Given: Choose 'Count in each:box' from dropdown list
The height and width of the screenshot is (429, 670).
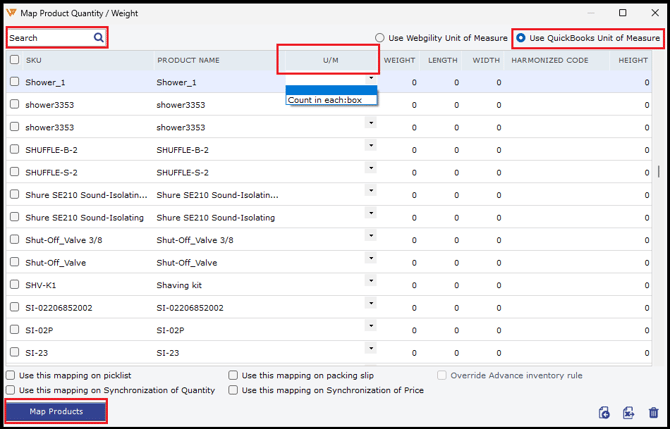Looking at the screenshot, I should (325, 100).
